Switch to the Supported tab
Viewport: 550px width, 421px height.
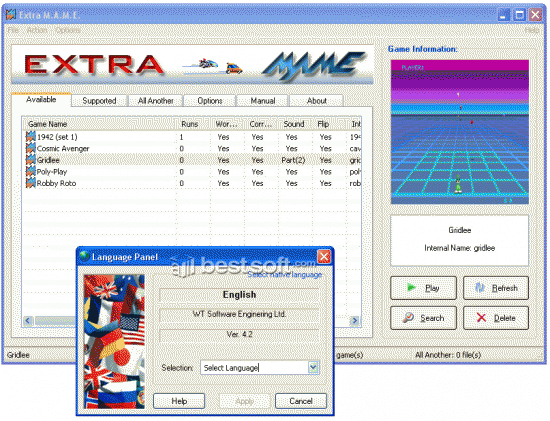click(x=99, y=101)
